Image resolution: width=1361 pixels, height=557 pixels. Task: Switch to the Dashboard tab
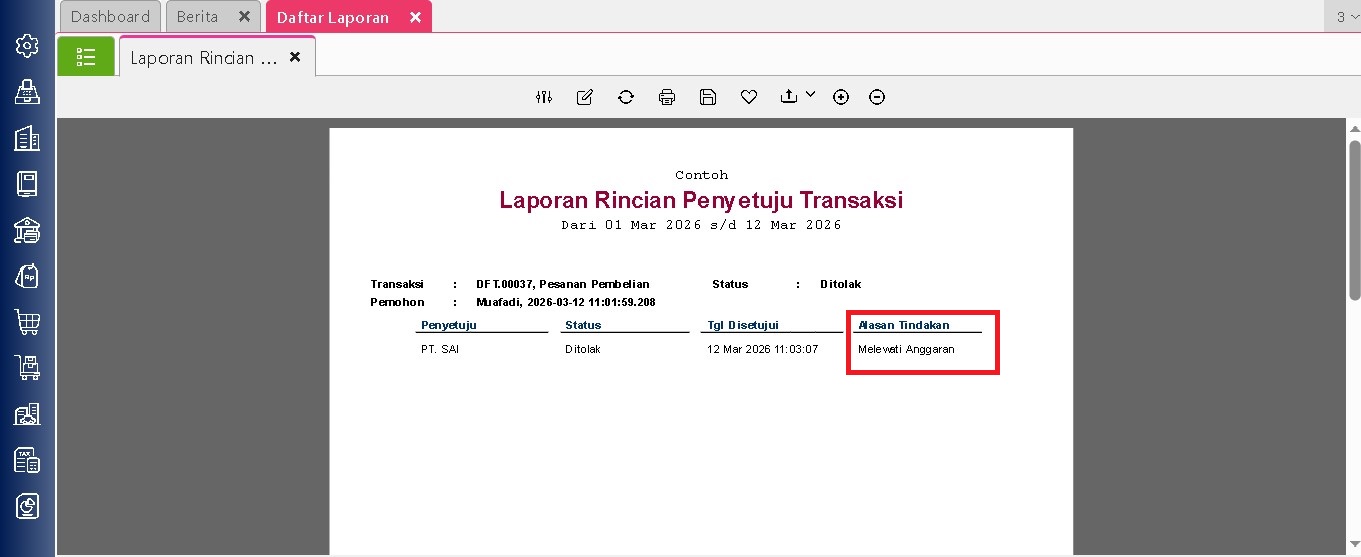pyautogui.click(x=110, y=17)
